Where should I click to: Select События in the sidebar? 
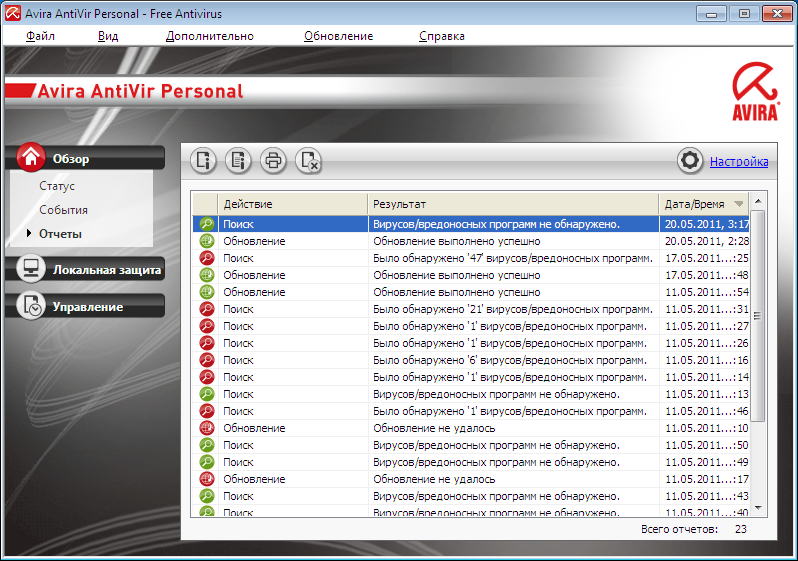pyautogui.click(x=64, y=210)
